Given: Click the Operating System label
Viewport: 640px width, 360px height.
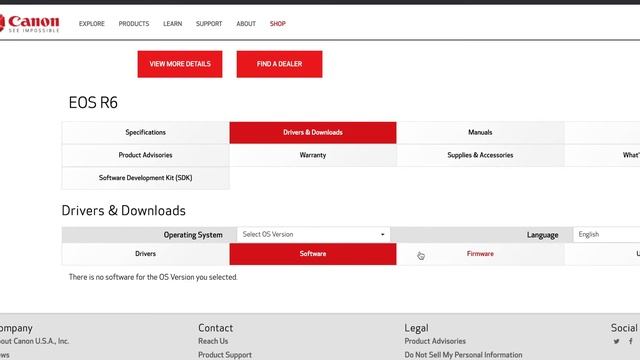Looking at the screenshot, I should tap(193, 235).
